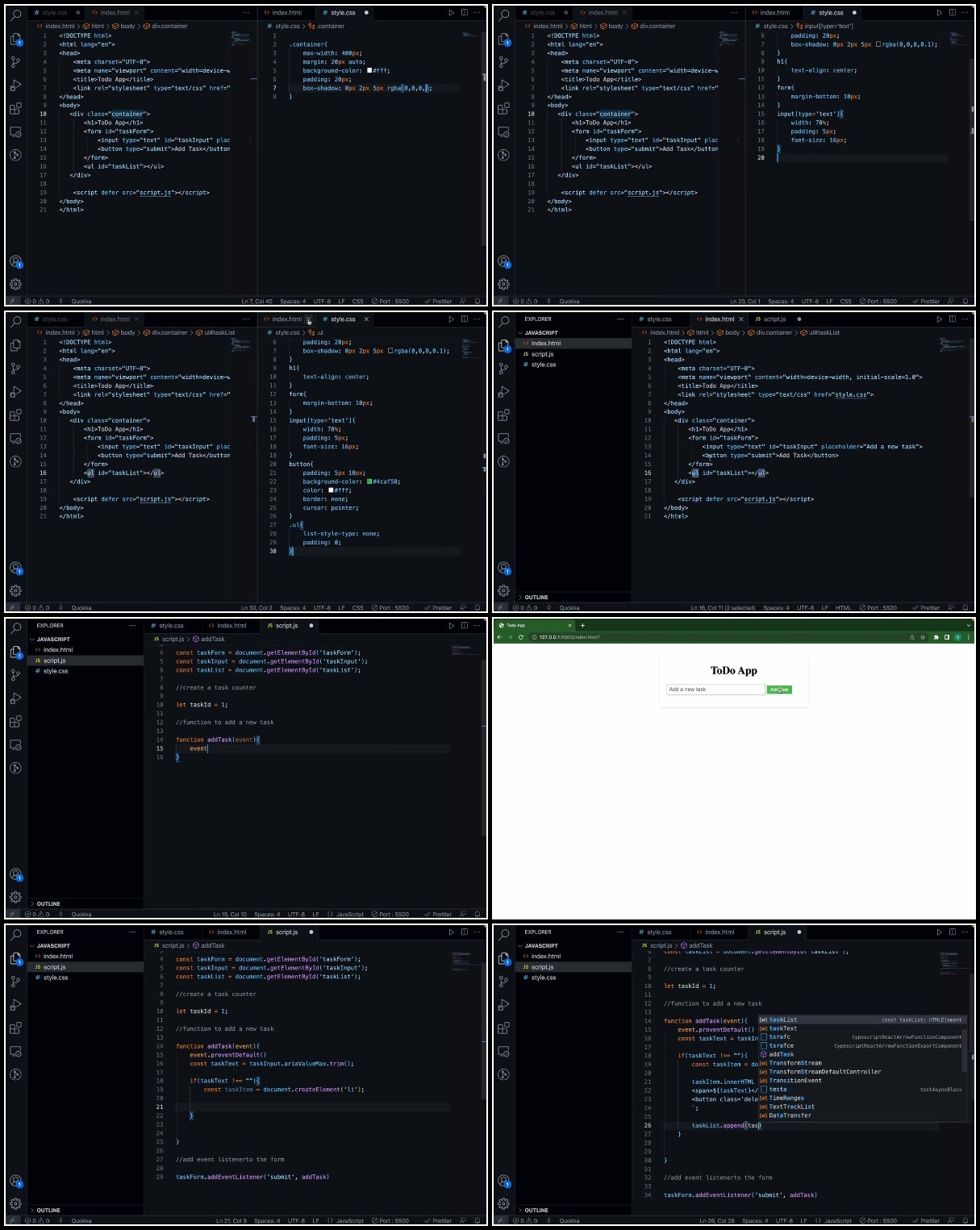
Task: Open the browser side panel icon
Action: tap(947, 637)
